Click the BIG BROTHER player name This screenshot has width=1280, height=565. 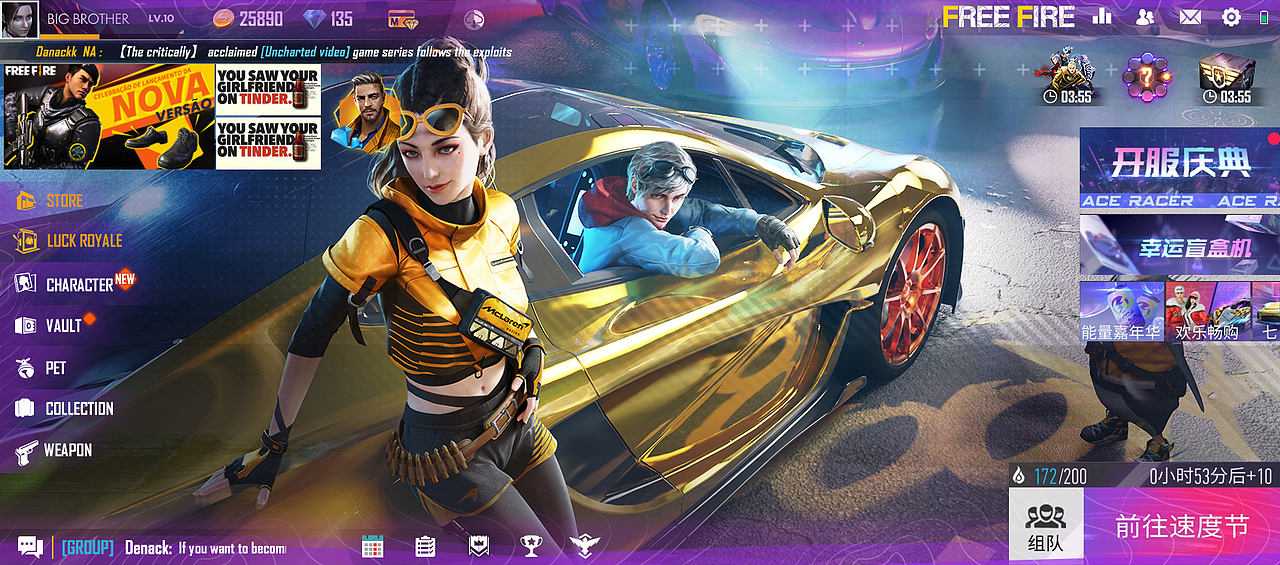tap(88, 18)
